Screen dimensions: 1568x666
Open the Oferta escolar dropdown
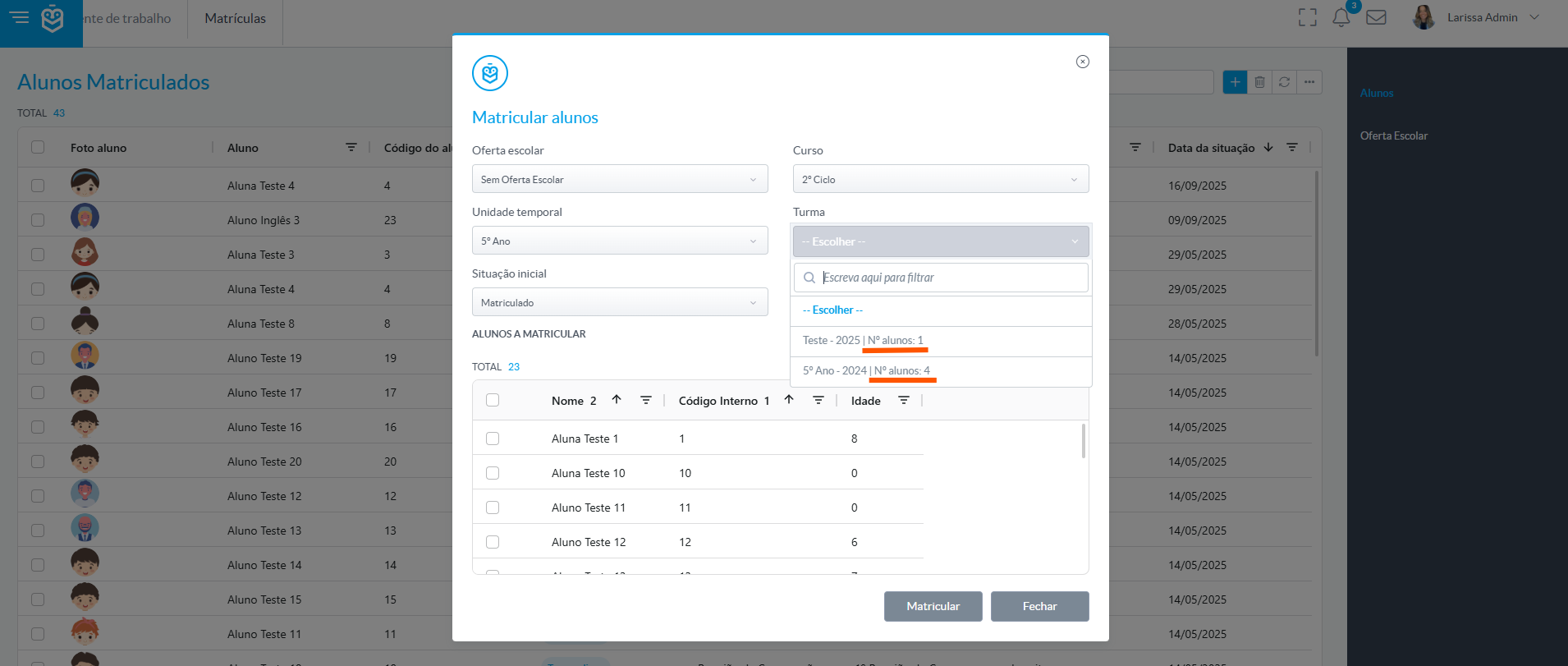click(620, 179)
